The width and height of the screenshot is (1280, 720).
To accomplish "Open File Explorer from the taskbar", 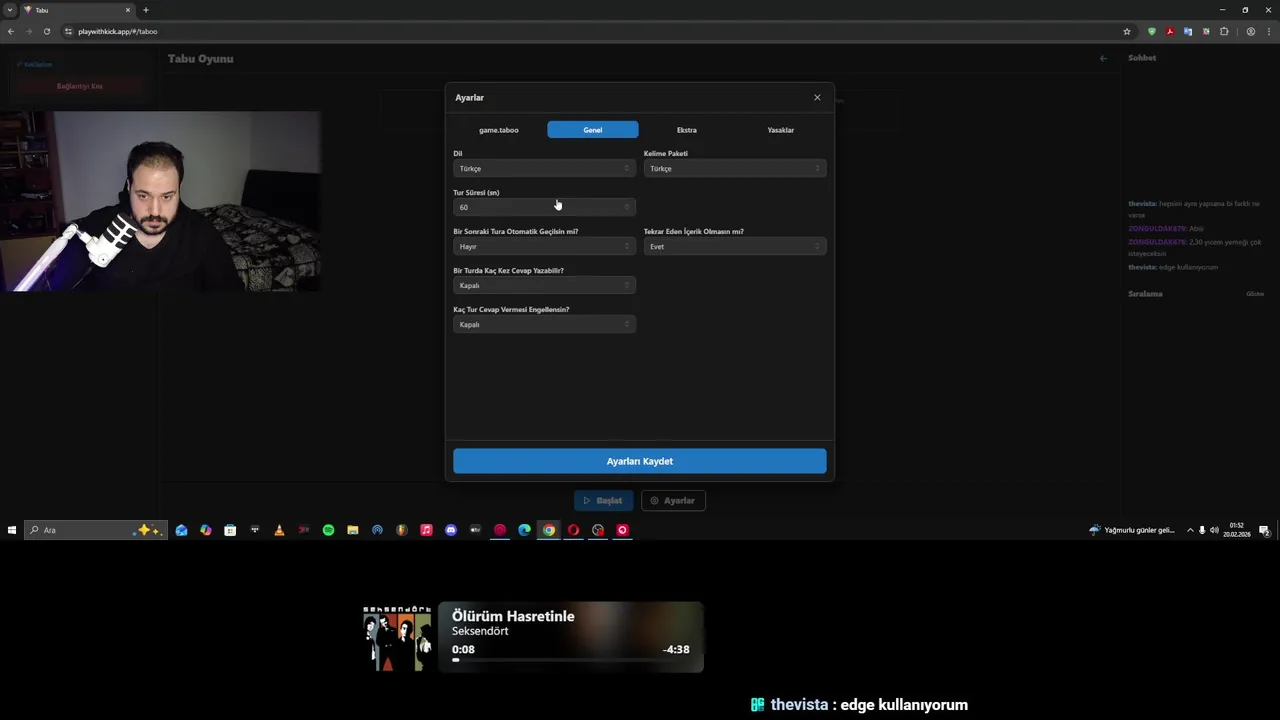I will 353,530.
